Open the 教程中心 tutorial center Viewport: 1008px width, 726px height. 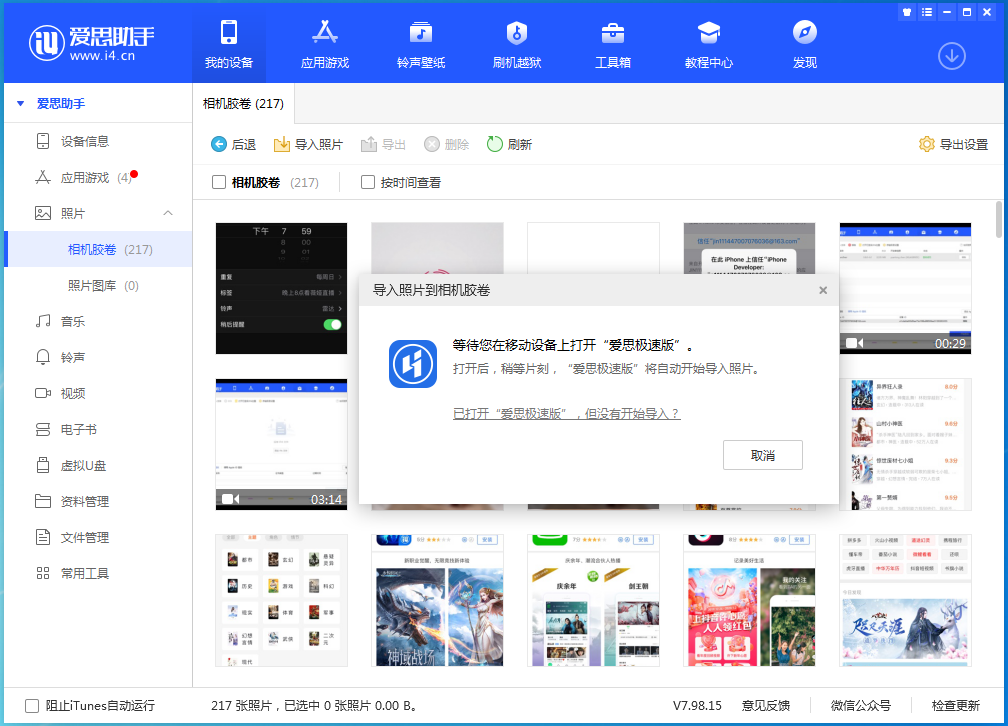709,43
